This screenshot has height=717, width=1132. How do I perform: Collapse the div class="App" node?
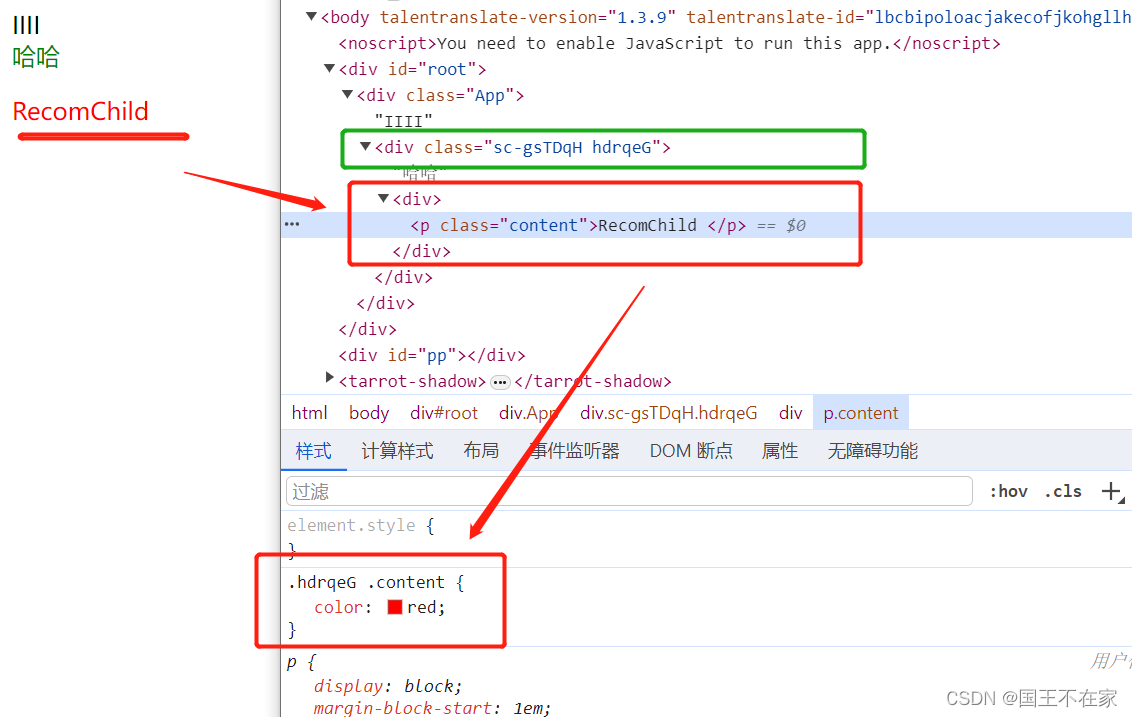347,95
